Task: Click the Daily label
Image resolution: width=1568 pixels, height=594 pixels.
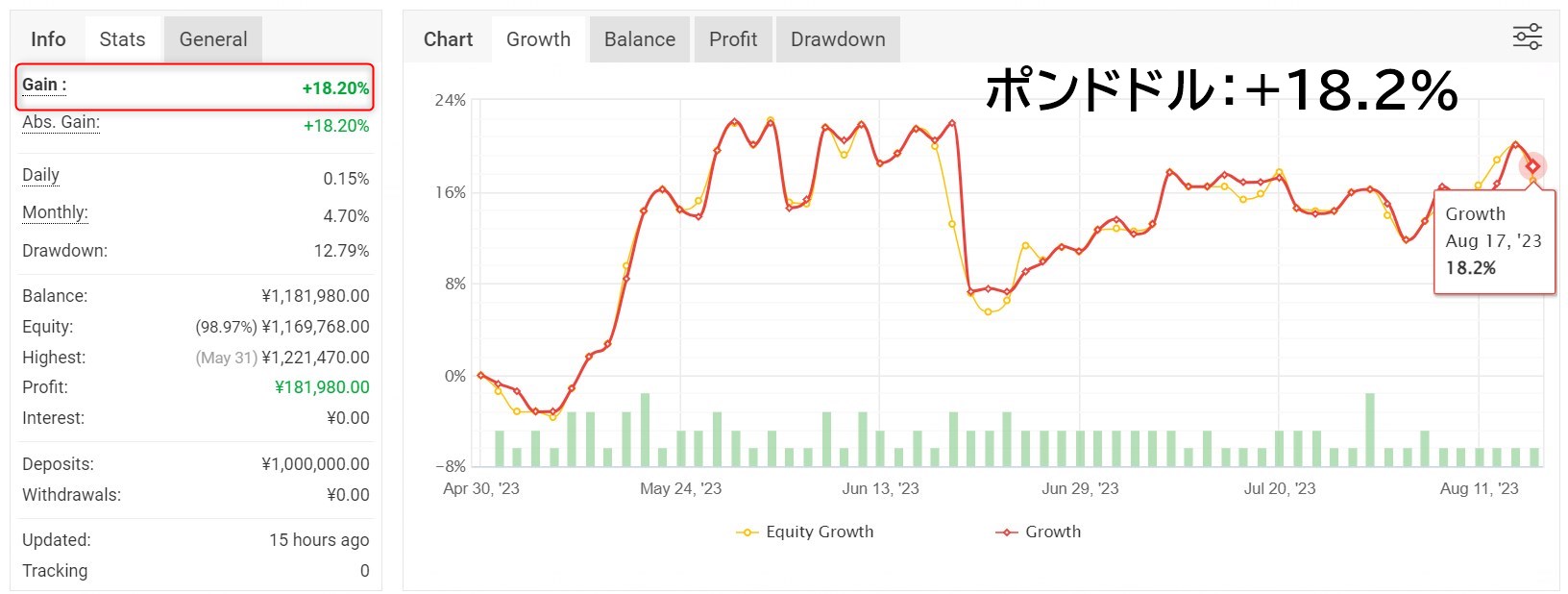Action: pos(40,175)
